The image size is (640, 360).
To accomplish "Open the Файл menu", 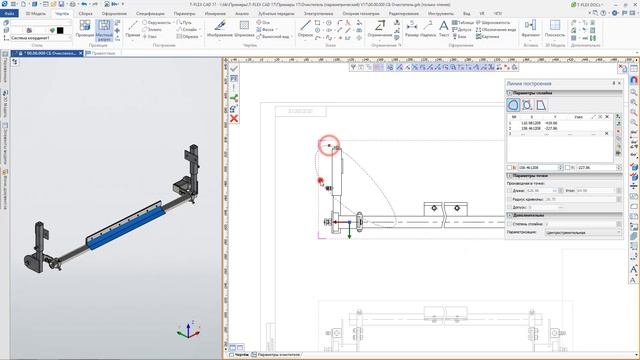I will pos(9,13).
